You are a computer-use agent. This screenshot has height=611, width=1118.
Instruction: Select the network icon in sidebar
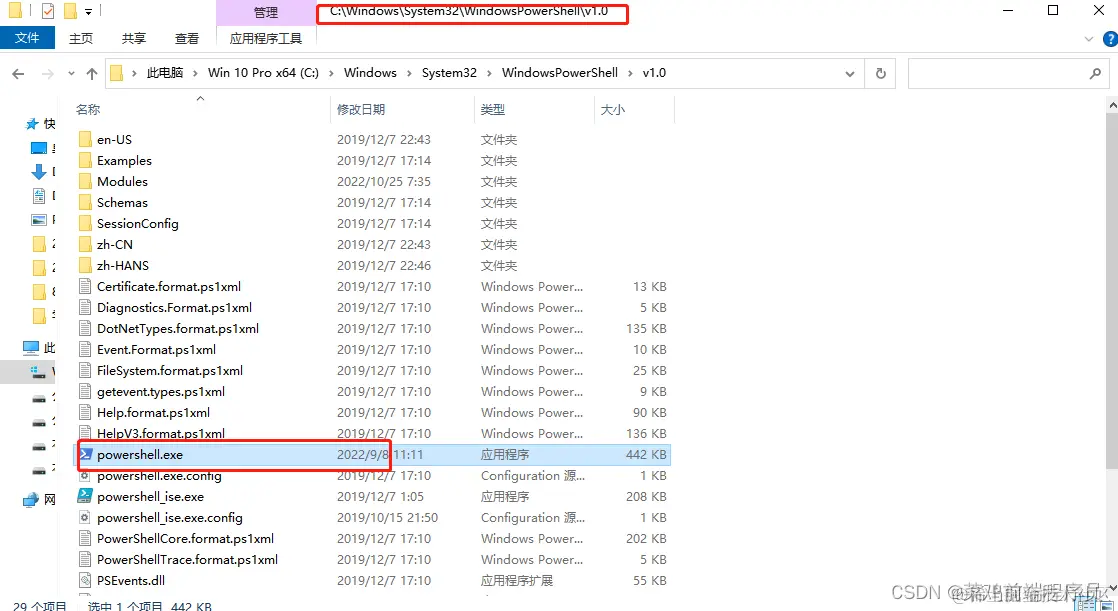point(31,500)
